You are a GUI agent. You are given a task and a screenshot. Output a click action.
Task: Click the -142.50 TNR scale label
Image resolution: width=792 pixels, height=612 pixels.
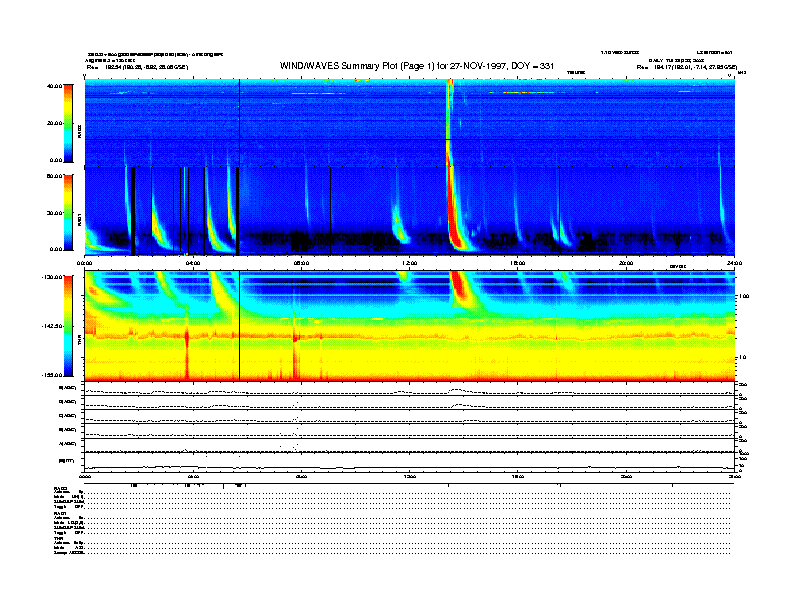(53, 326)
